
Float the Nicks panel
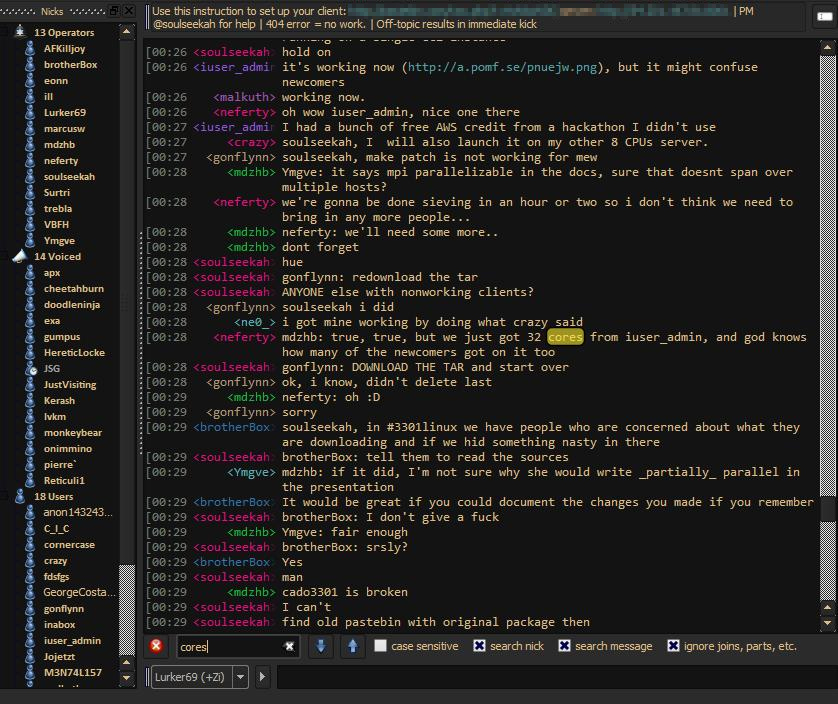pyautogui.click(x=114, y=10)
